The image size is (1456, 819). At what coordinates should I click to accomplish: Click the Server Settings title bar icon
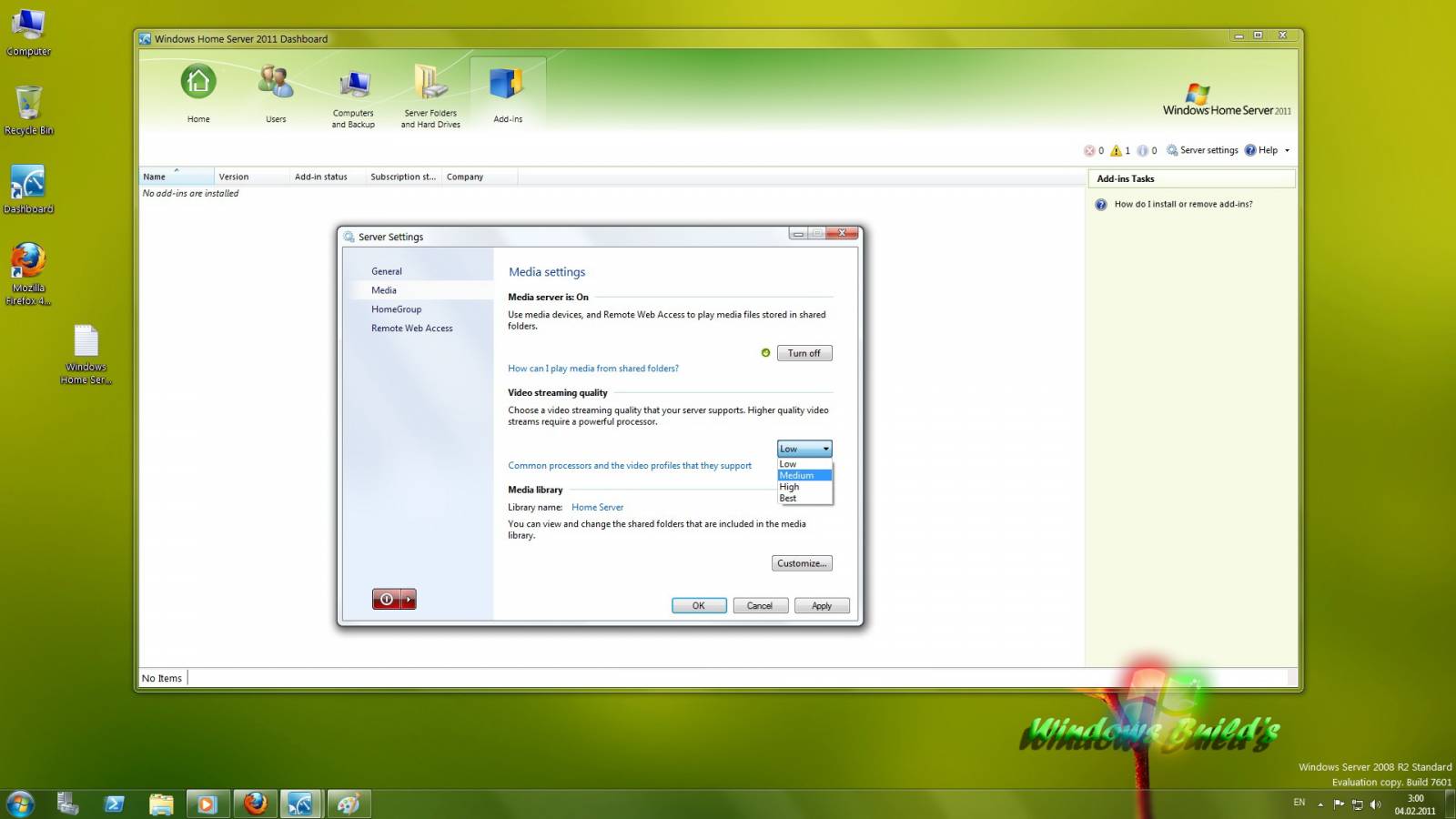(349, 237)
